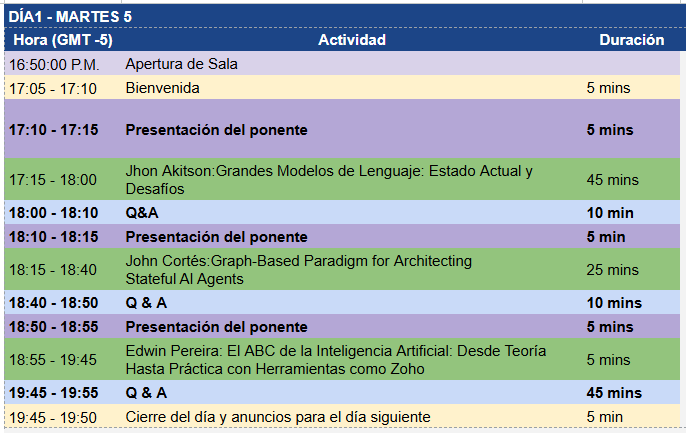Viewport: 686px width, 433px height.
Task: Click the Cierre del día y anuncios cell
Action: (x=352, y=416)
